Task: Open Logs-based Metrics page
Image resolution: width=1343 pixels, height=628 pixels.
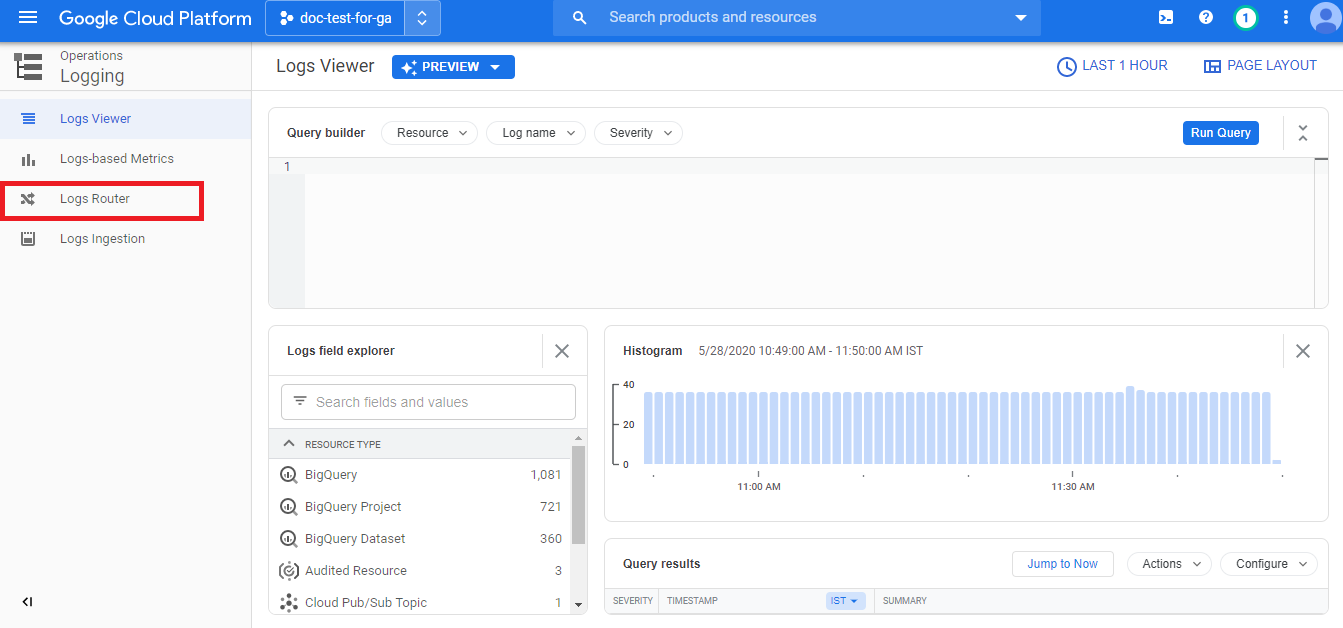Action: coord(116,159)
